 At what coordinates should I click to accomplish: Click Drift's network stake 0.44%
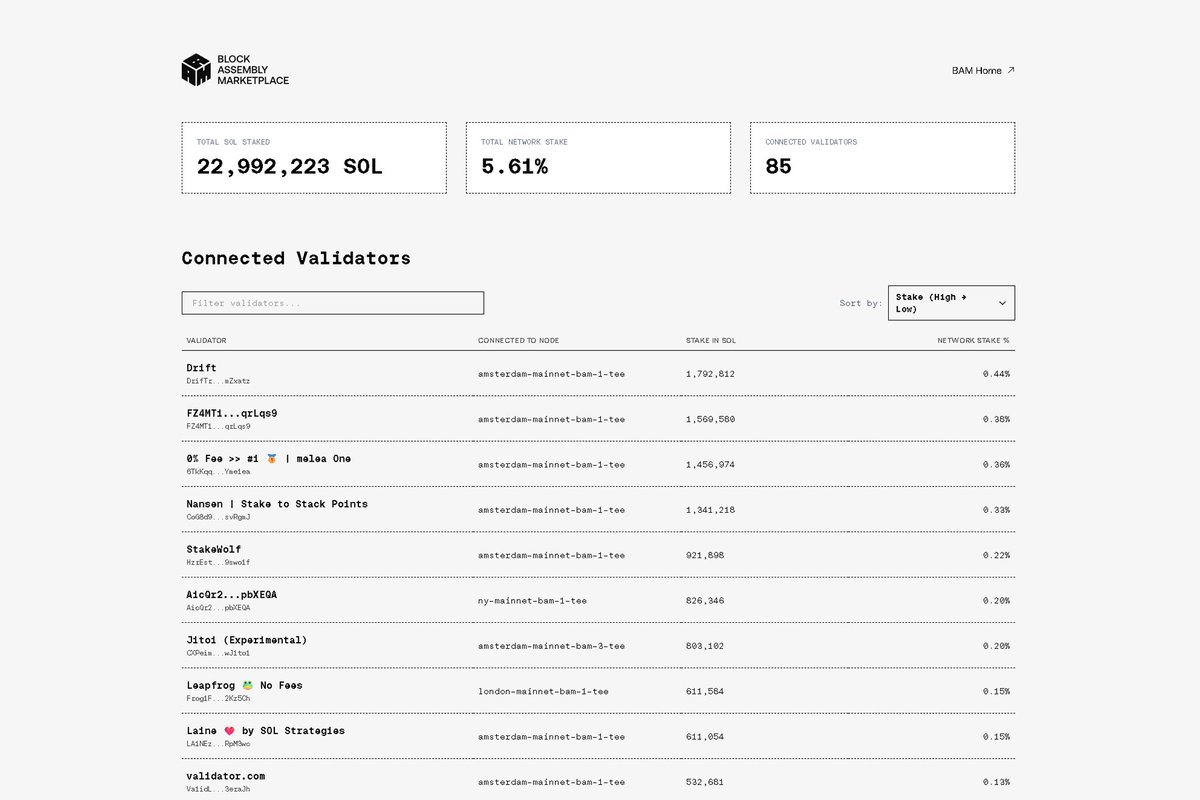(995, 374)
